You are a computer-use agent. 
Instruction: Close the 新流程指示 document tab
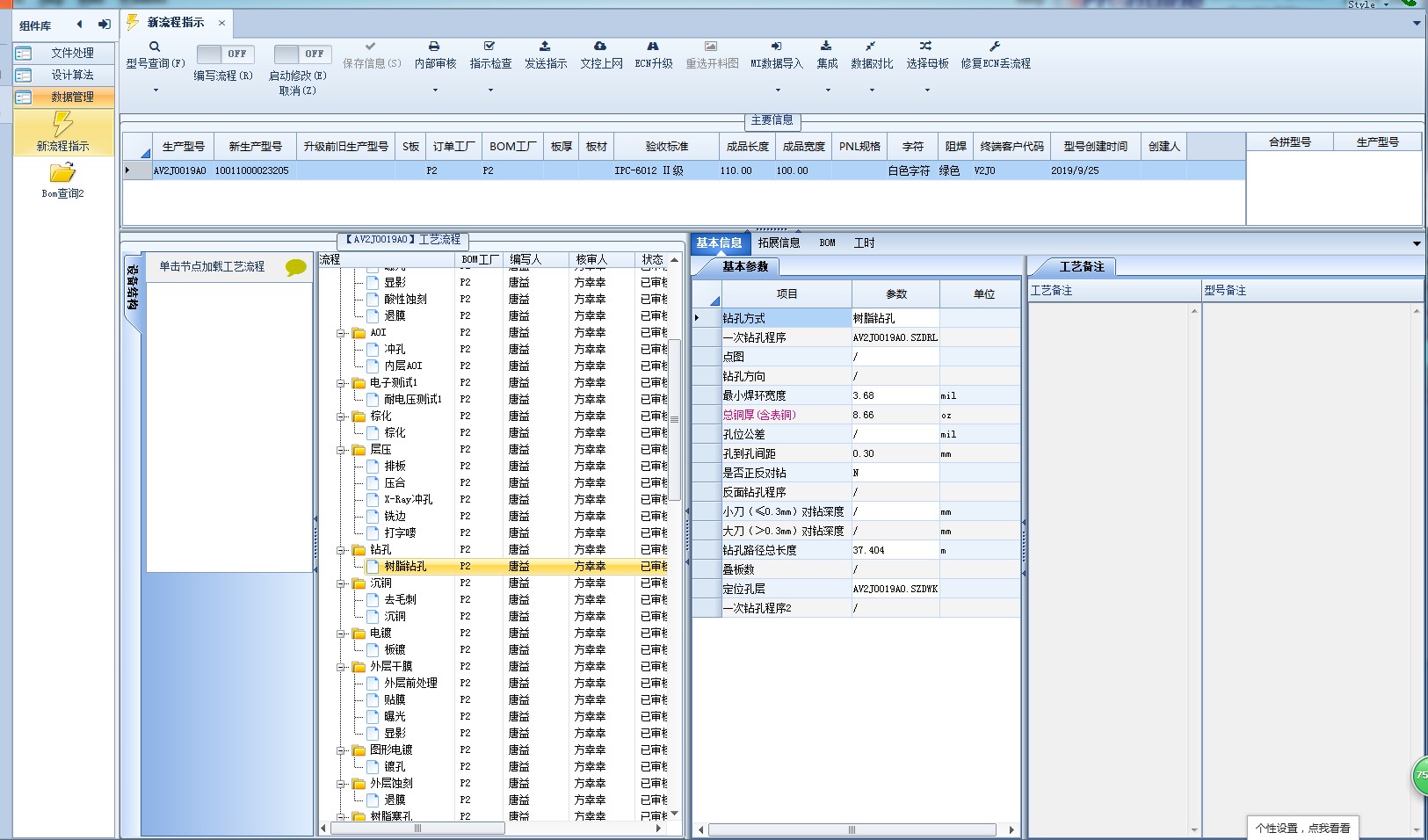pos(221,23)
